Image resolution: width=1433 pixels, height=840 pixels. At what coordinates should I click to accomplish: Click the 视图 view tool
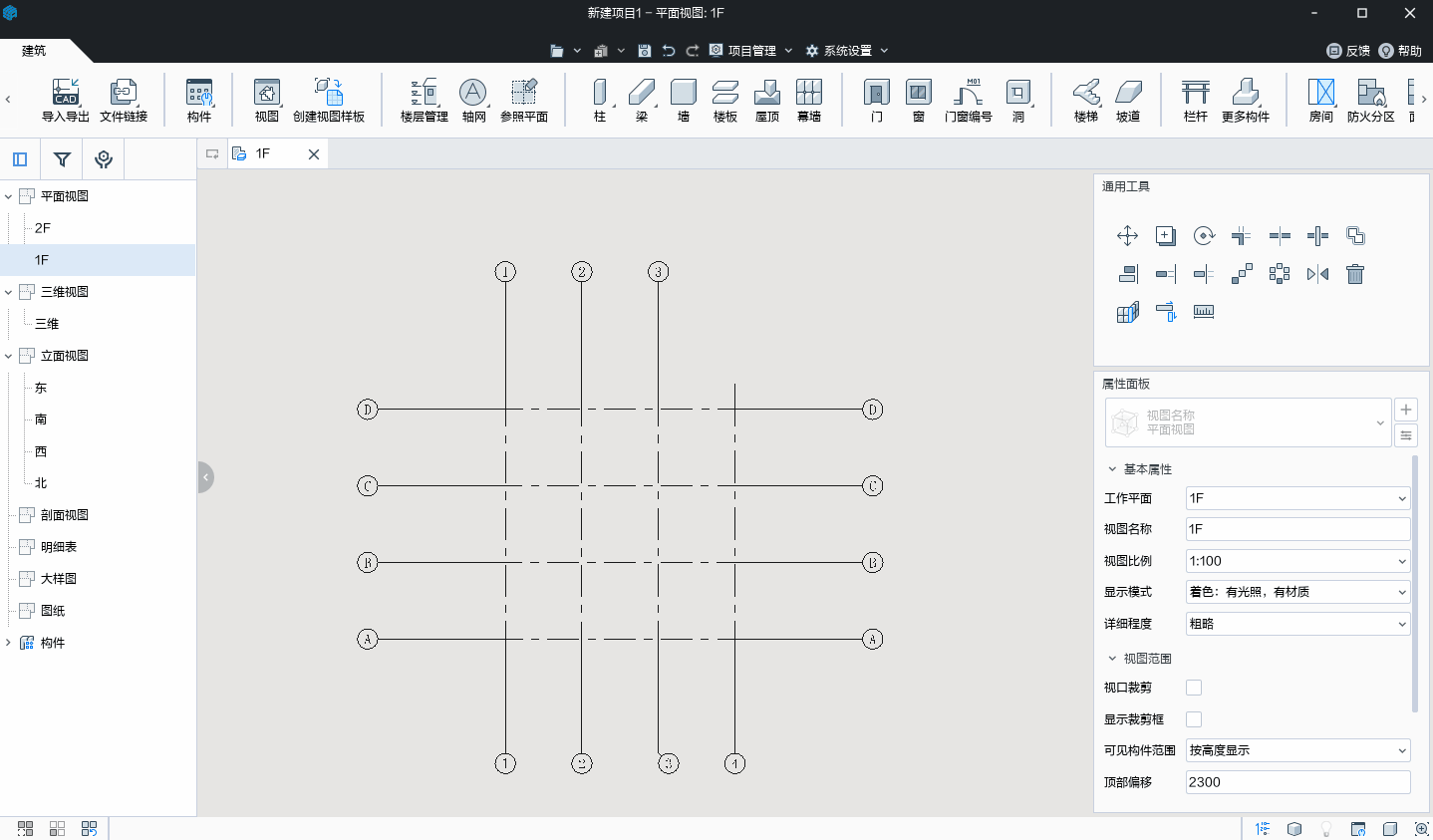pos(267,101)
